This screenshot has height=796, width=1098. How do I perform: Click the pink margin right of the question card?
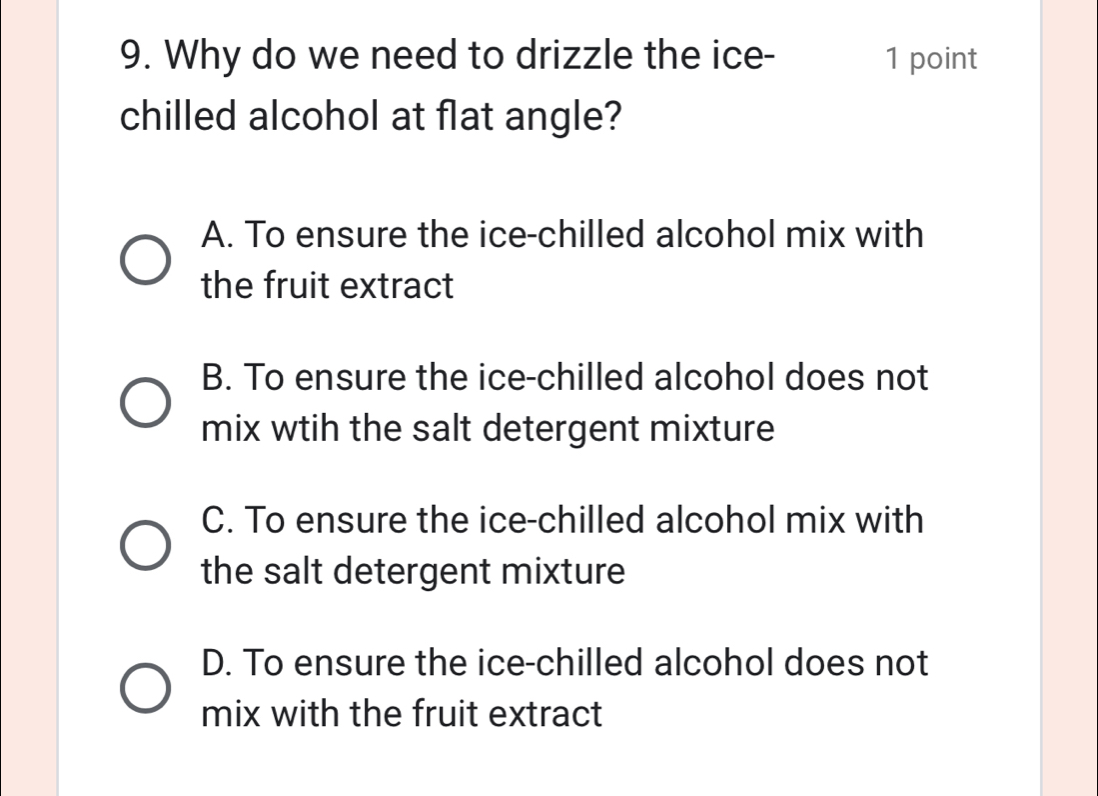[x=1069, y=398]
